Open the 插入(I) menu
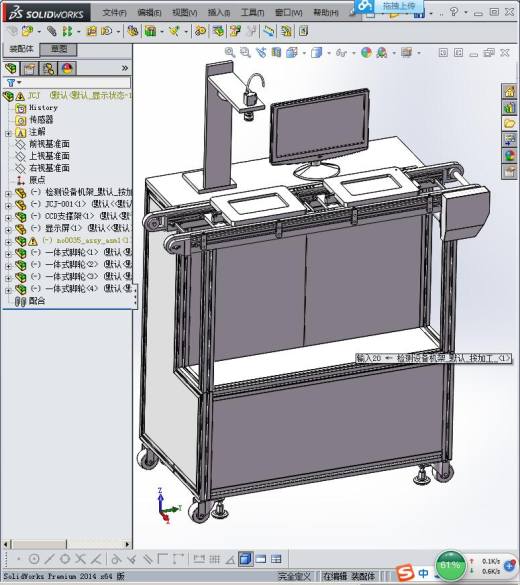This screenshot has height=585, width=520. 219,13
